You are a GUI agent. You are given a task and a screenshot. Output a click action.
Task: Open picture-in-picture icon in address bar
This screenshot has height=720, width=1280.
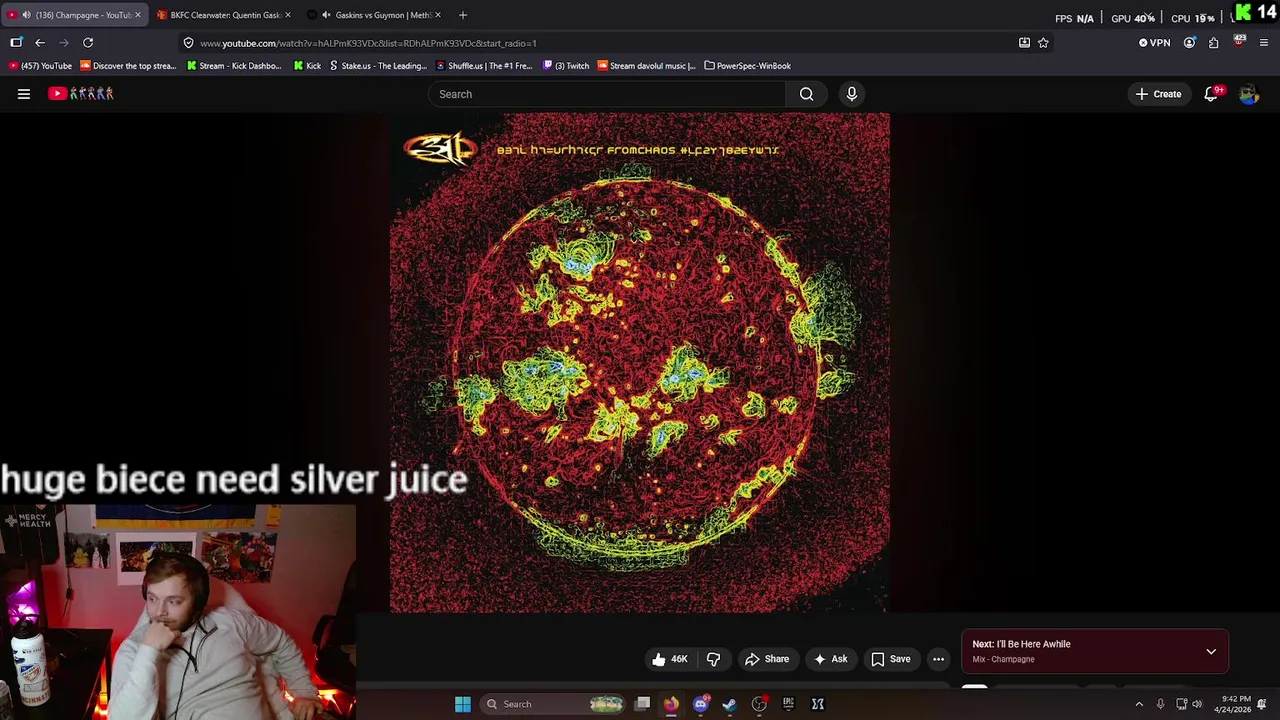[x=1024, y=43]
